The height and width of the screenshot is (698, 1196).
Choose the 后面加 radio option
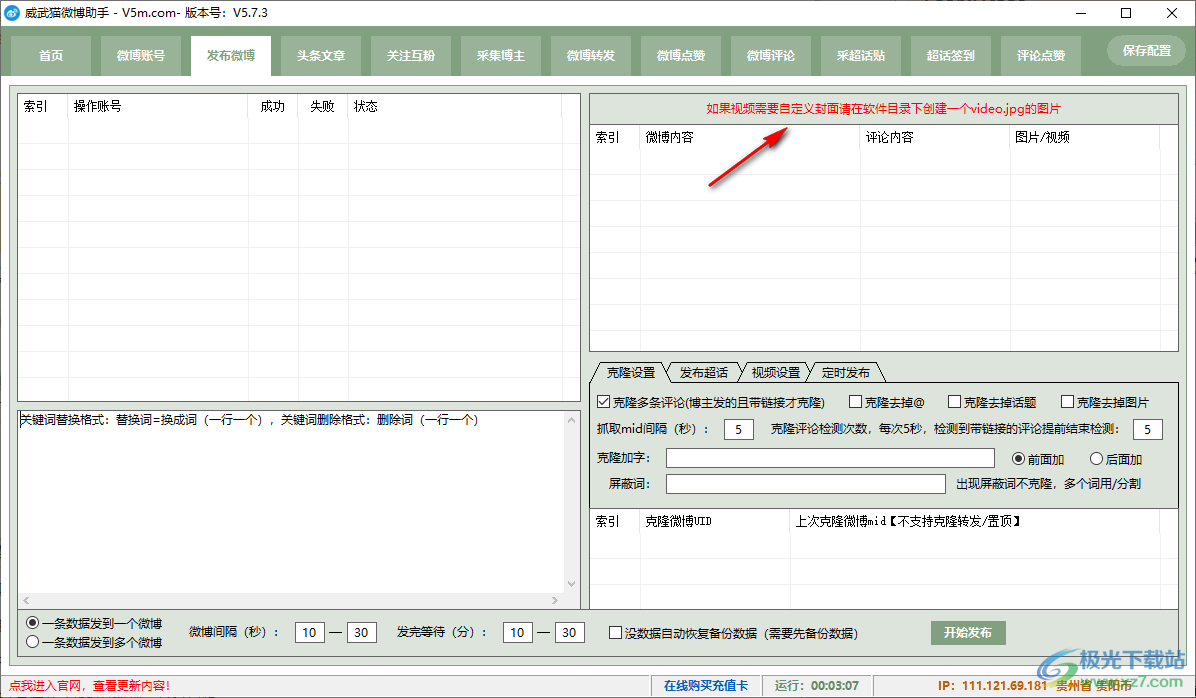pyautogui.click(x=1096, y=458)
